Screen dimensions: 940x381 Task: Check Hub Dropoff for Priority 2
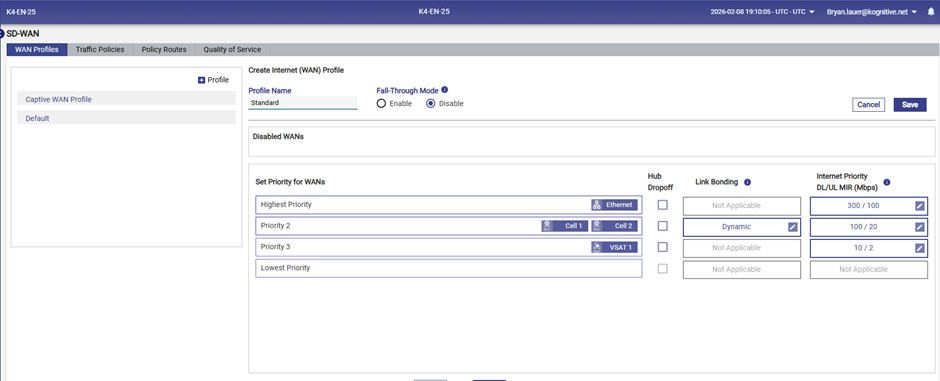click(x=662, y=226)
